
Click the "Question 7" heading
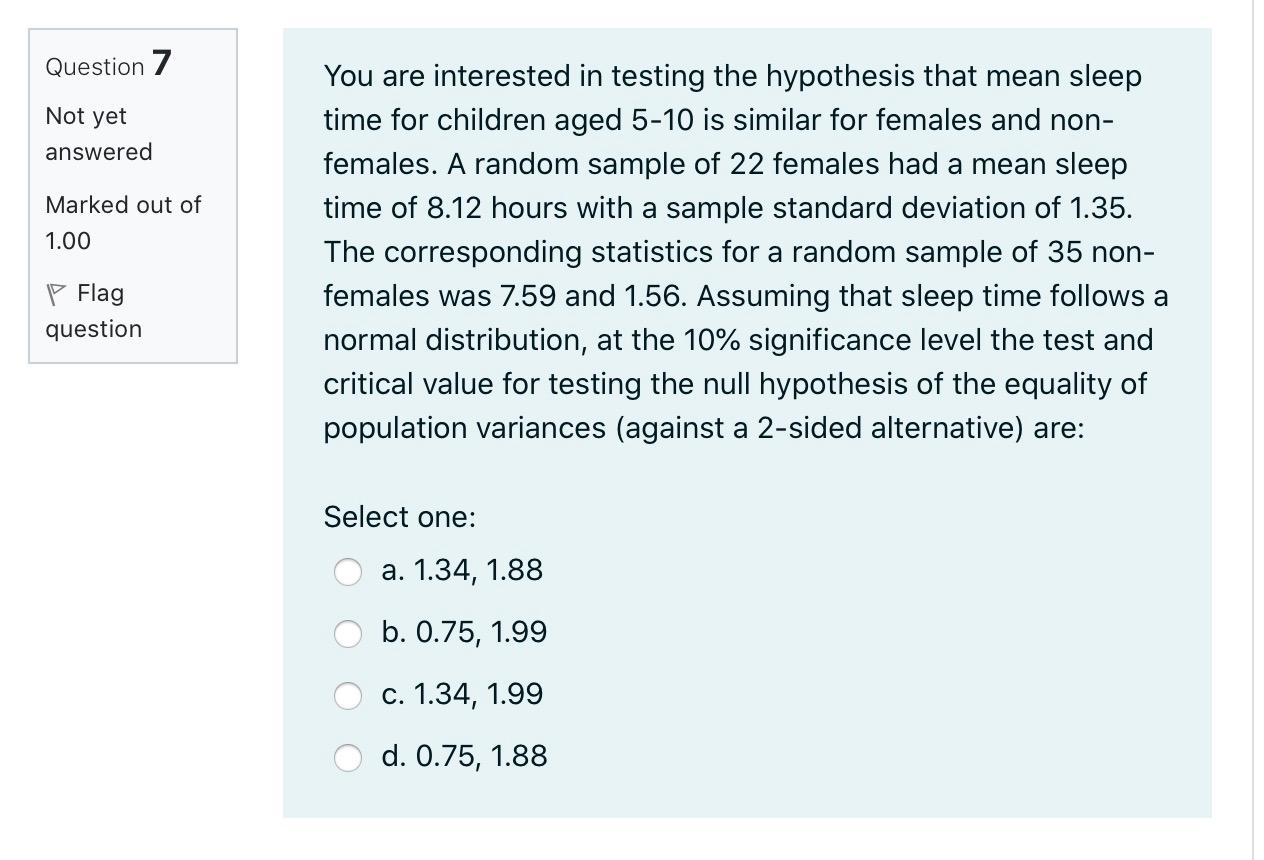(x=108, y=65)
